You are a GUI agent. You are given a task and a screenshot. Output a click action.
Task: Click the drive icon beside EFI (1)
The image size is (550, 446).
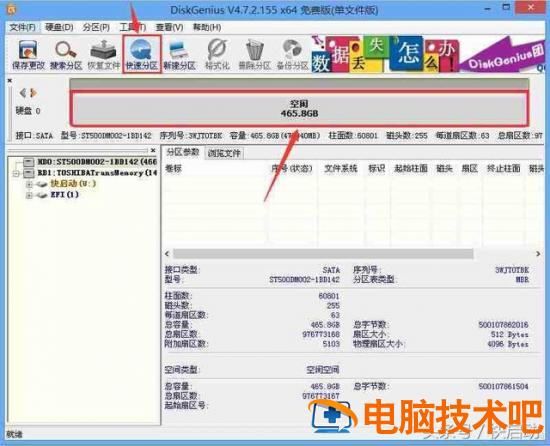[x=42, y=195]
